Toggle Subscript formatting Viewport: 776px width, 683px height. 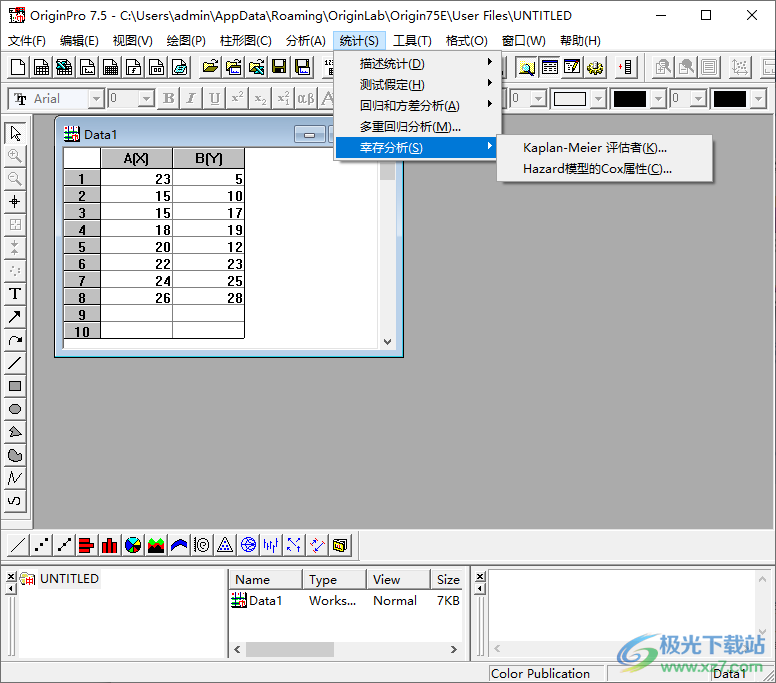[260, 98]
